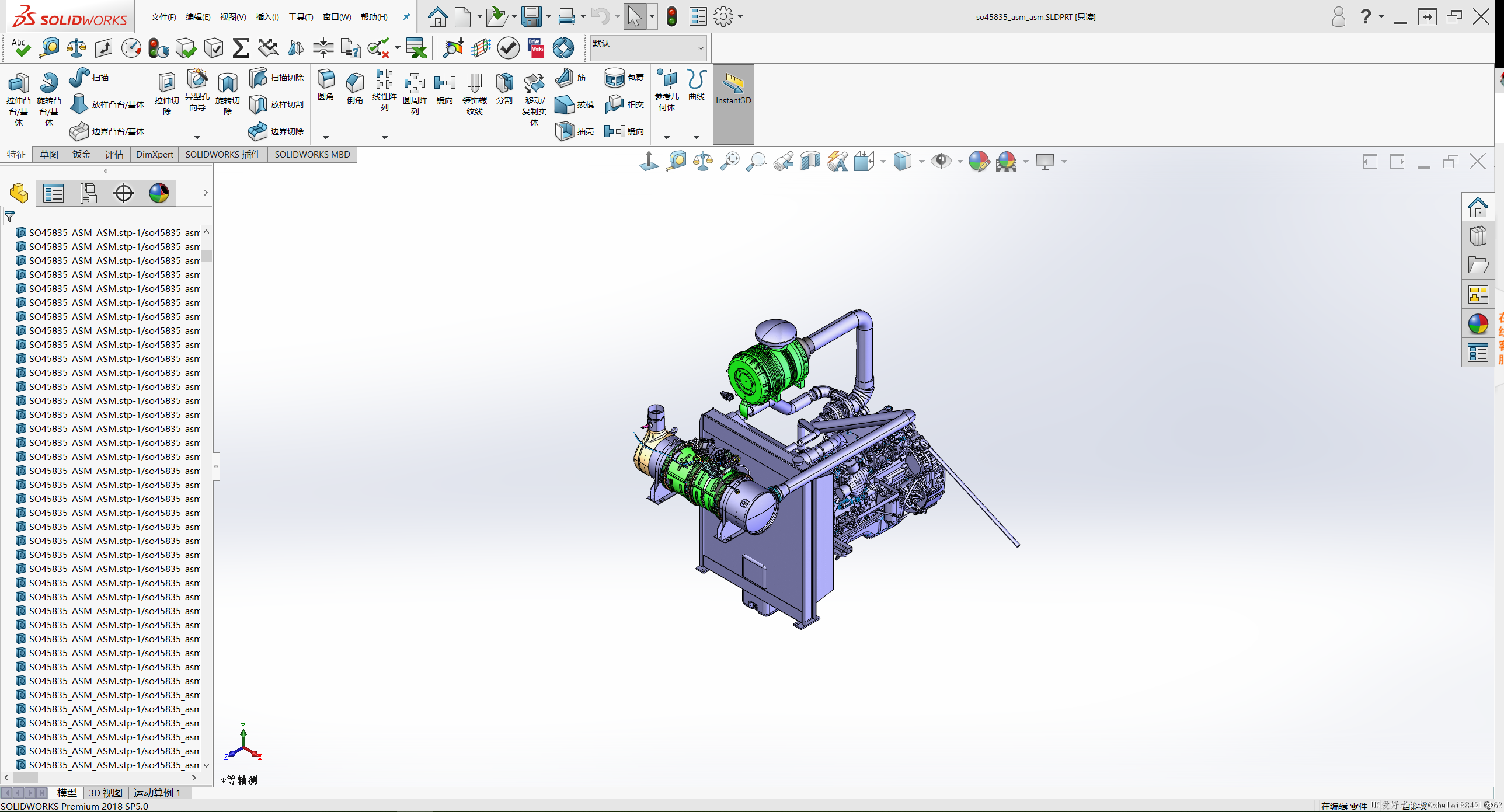Click the 边界切除 boundary cut button
This screenshot has height=812, width=1504.
[277, 131]
